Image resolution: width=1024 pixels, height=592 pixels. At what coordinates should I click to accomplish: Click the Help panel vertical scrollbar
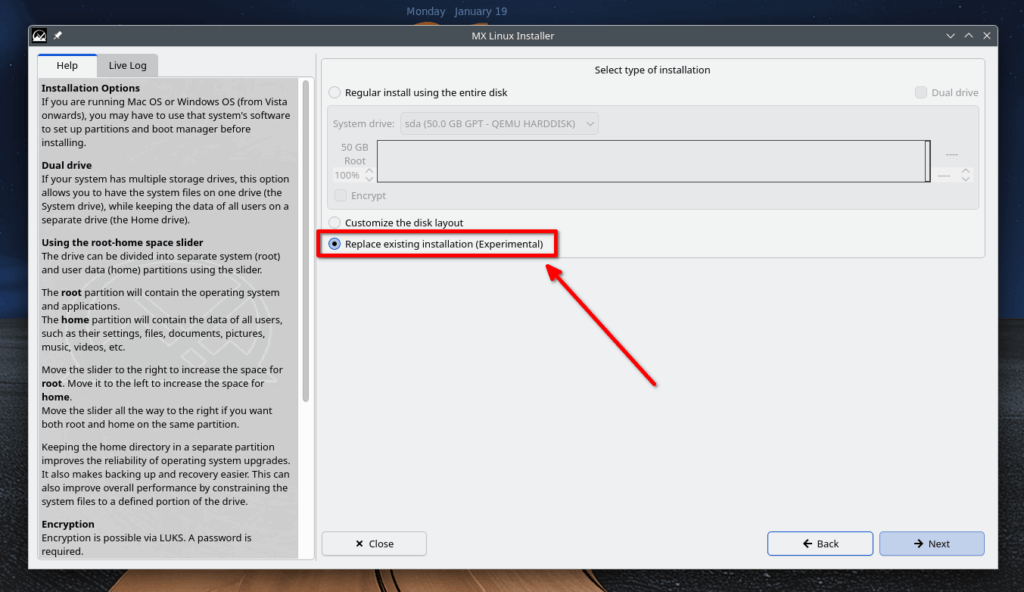pos(305,241)
